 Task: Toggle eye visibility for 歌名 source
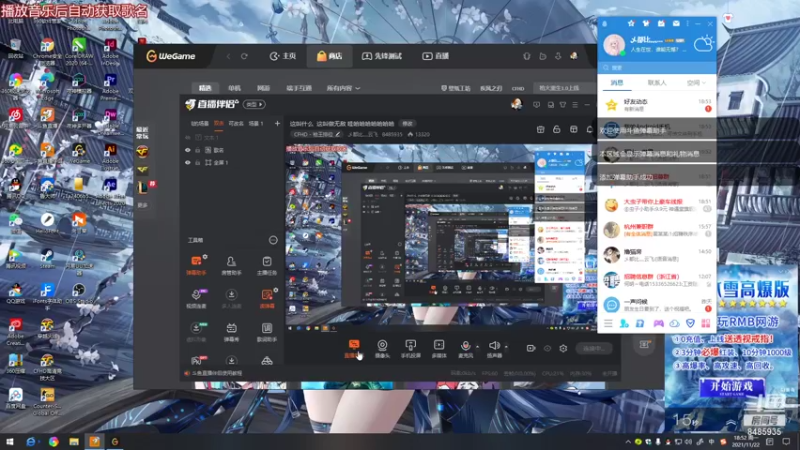[188, 150]
